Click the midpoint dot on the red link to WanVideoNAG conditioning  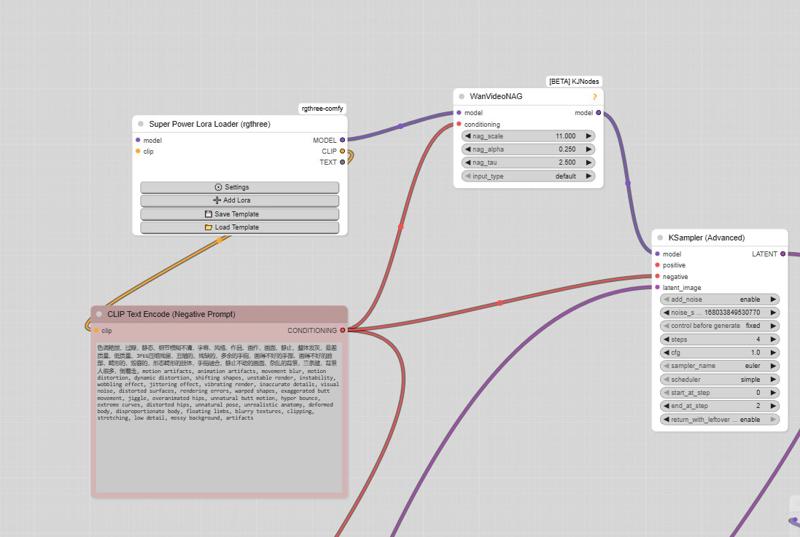[401, 226]
